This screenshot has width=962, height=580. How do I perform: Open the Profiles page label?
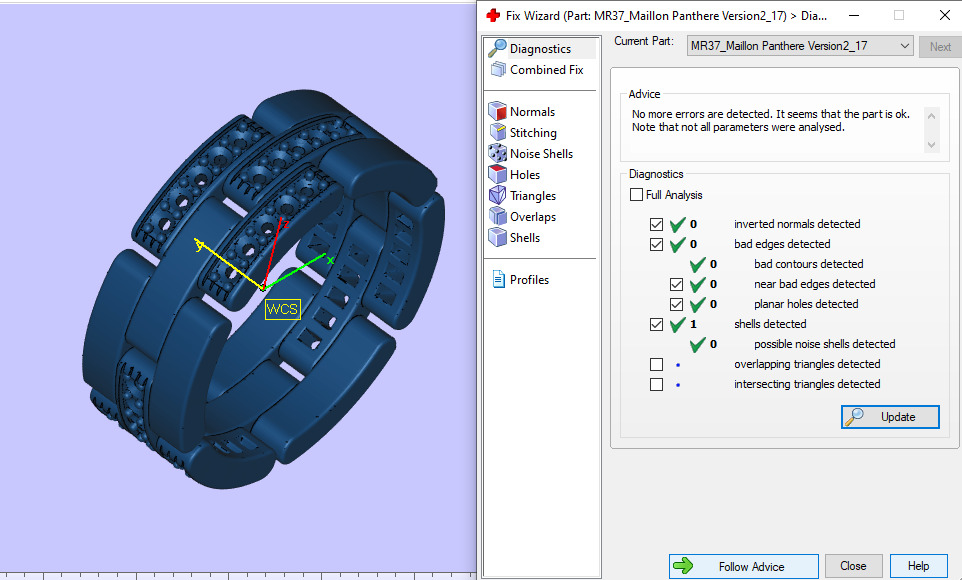point(529,279)
